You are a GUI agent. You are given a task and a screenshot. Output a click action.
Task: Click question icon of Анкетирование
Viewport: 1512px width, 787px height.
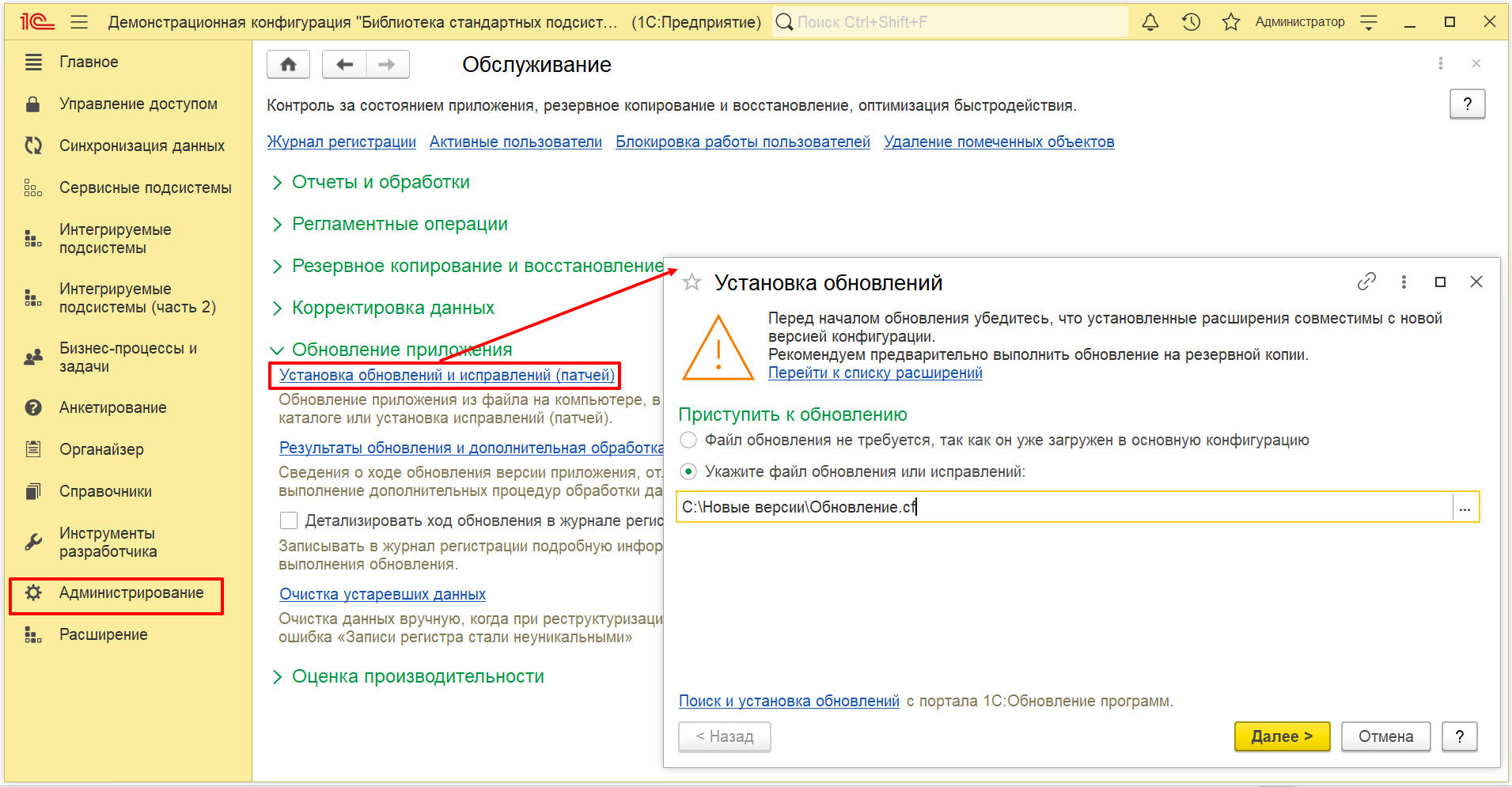coord(33,407)
